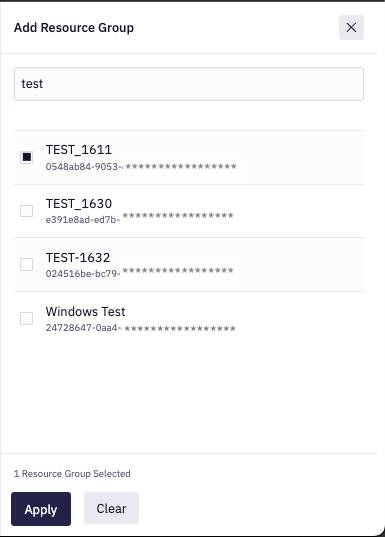Click the "1 Resource Group Selected" status text

coord(72,474)
